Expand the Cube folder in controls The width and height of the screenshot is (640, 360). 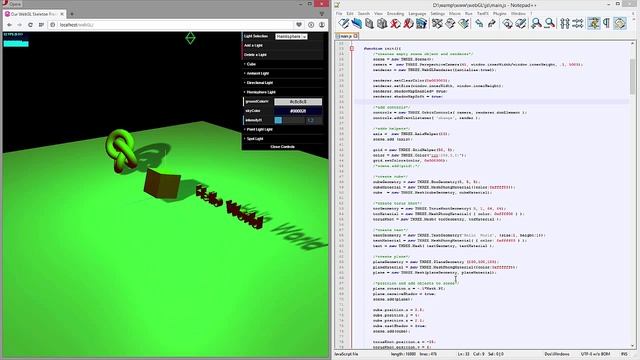283,64
